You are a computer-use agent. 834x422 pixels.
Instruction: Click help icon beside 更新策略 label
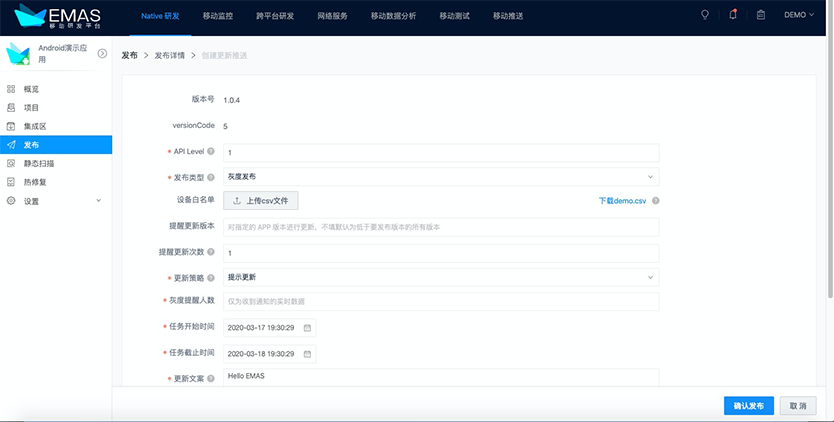click(211, 277)
